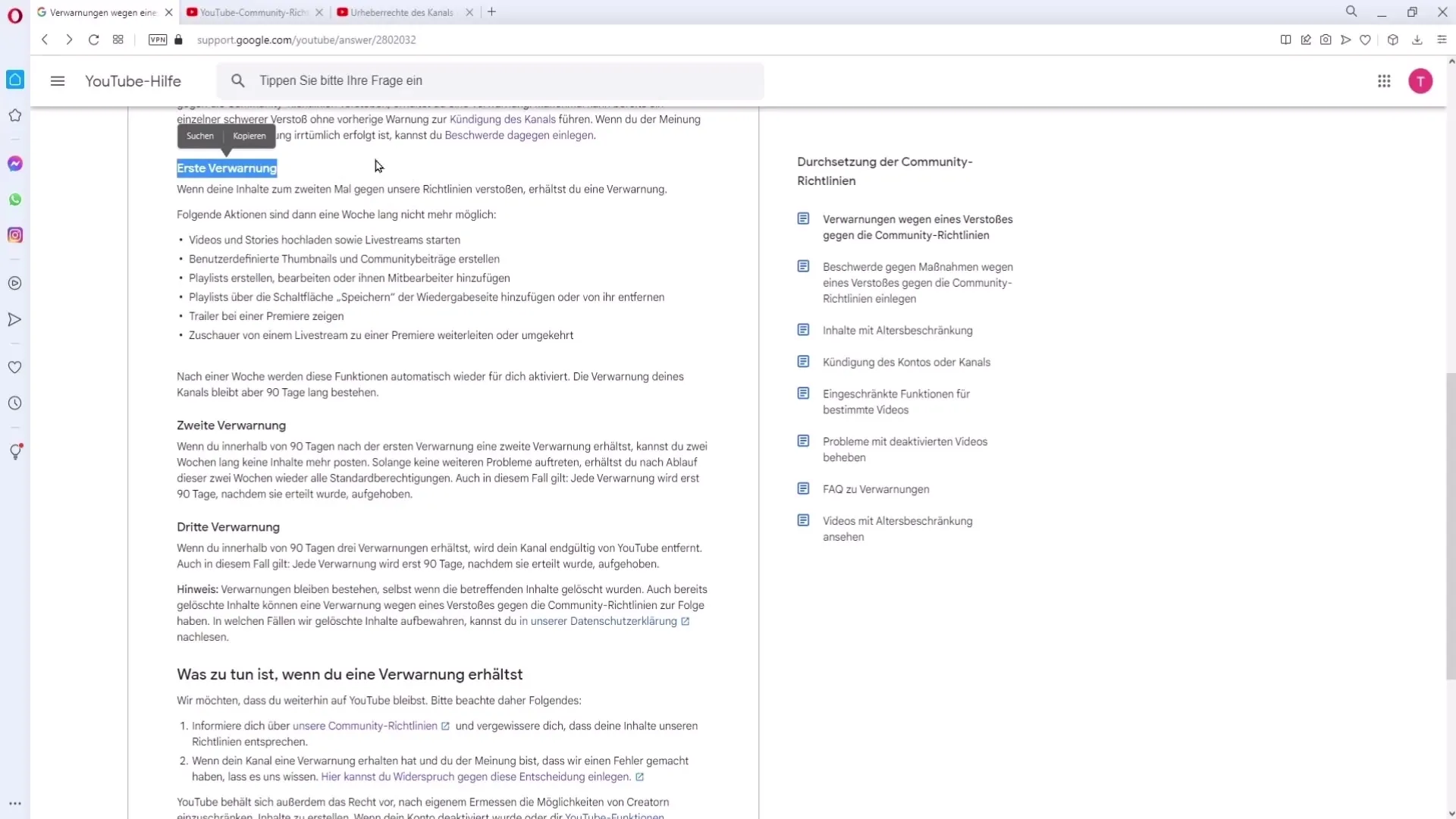The height and width of the screenshot is (819, 1456).
Task: Open Opera home sidebar icon
Action: (15, 80)
